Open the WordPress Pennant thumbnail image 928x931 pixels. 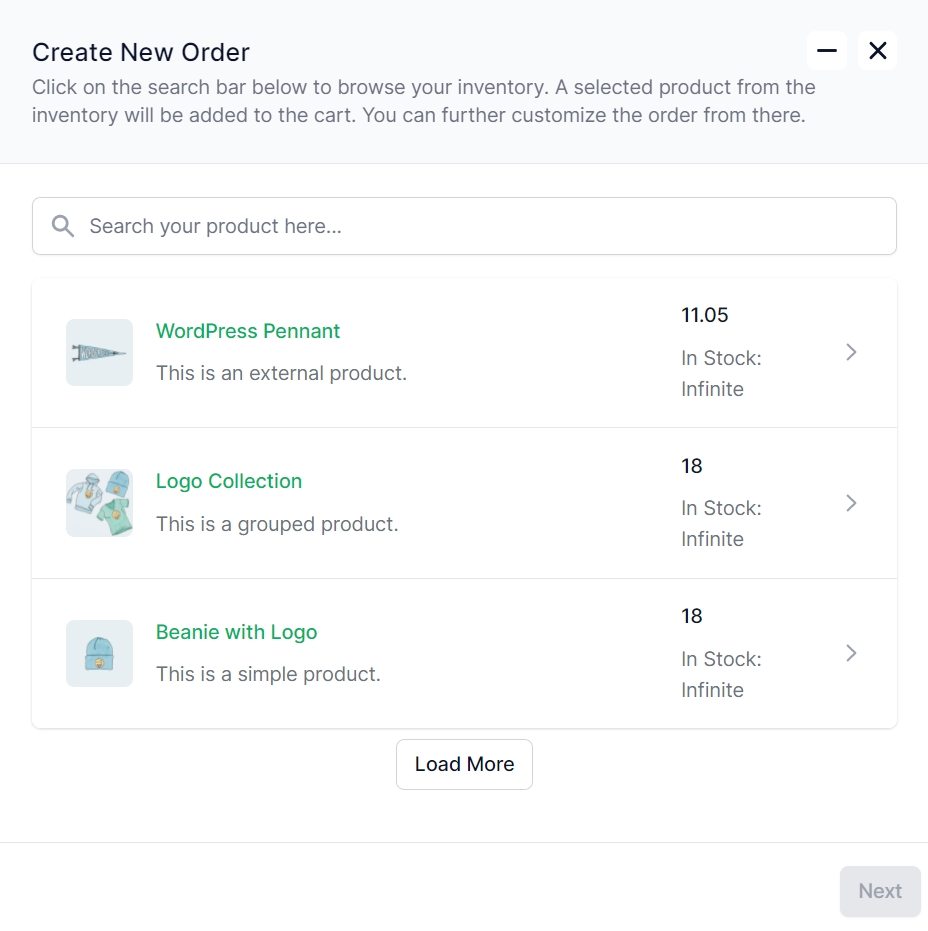99,353
